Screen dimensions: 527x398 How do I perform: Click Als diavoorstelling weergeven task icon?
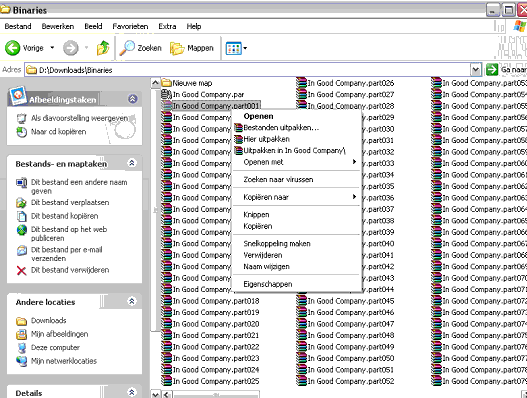(x=21, y=118)
